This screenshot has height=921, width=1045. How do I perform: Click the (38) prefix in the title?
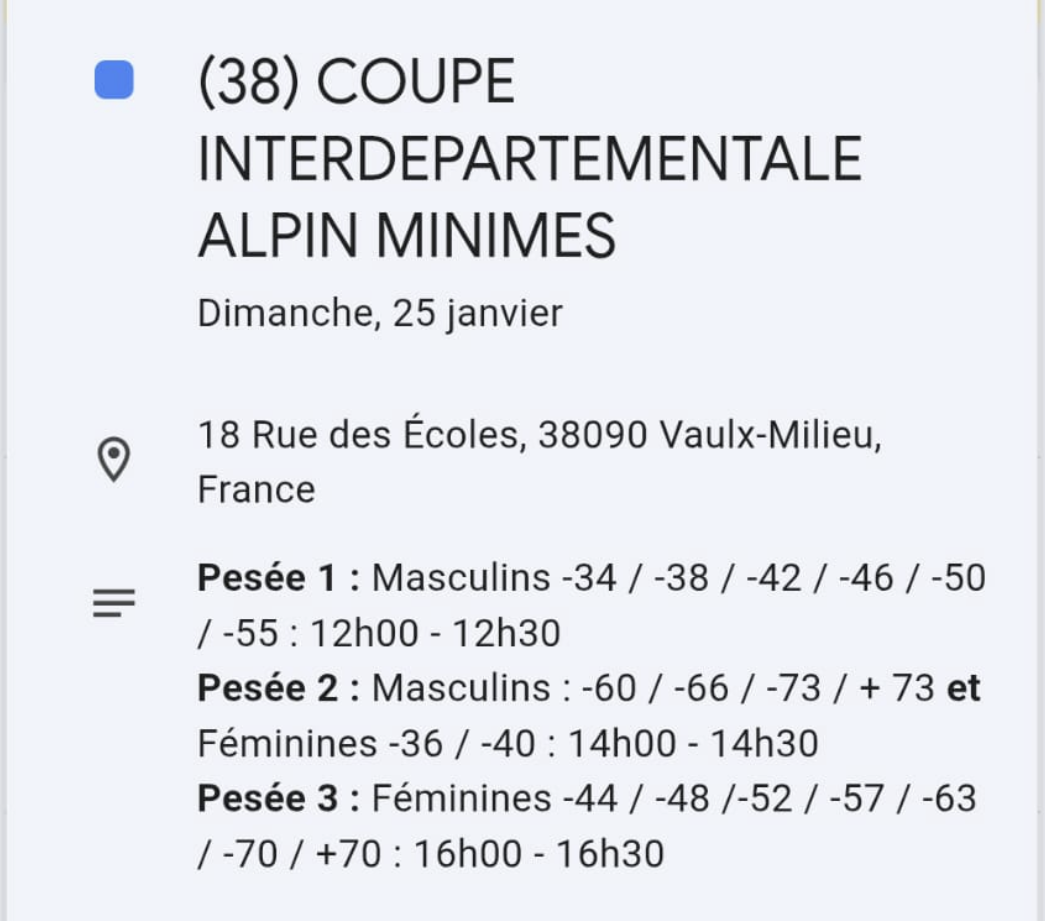(x=249, y=81)
